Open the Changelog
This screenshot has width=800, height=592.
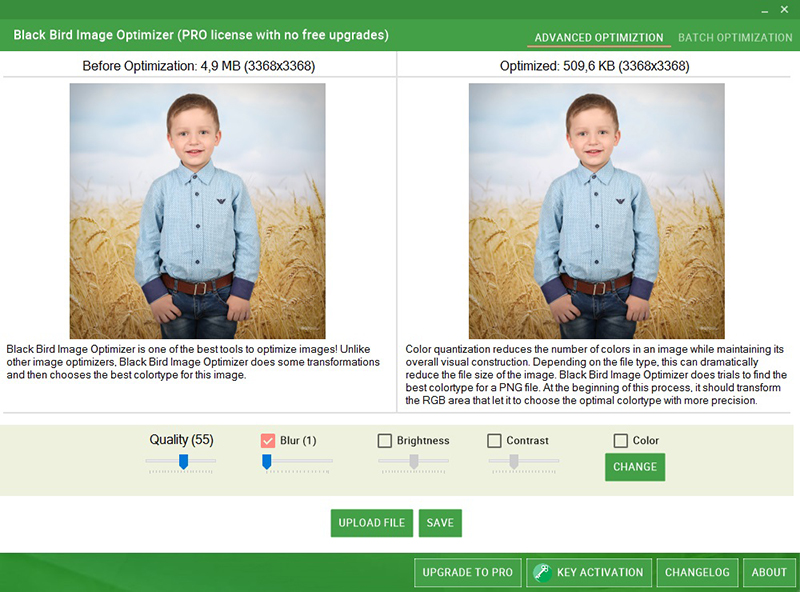697,573
